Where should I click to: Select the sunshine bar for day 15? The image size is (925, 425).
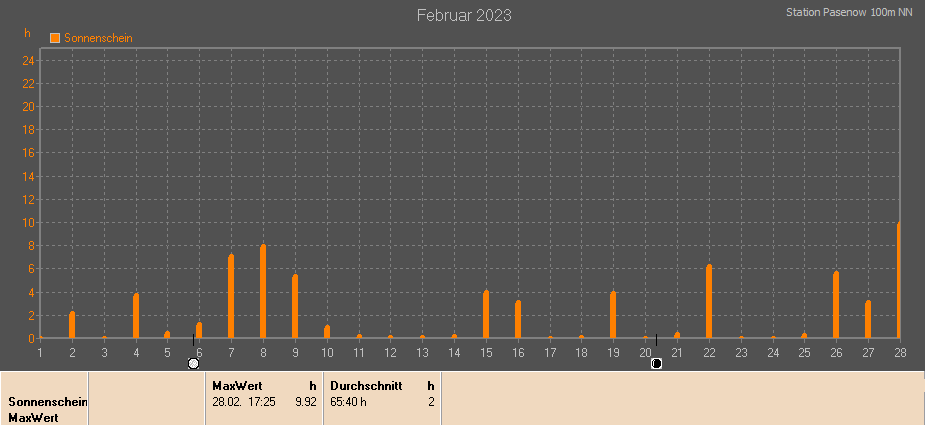(x=486, y=315)
